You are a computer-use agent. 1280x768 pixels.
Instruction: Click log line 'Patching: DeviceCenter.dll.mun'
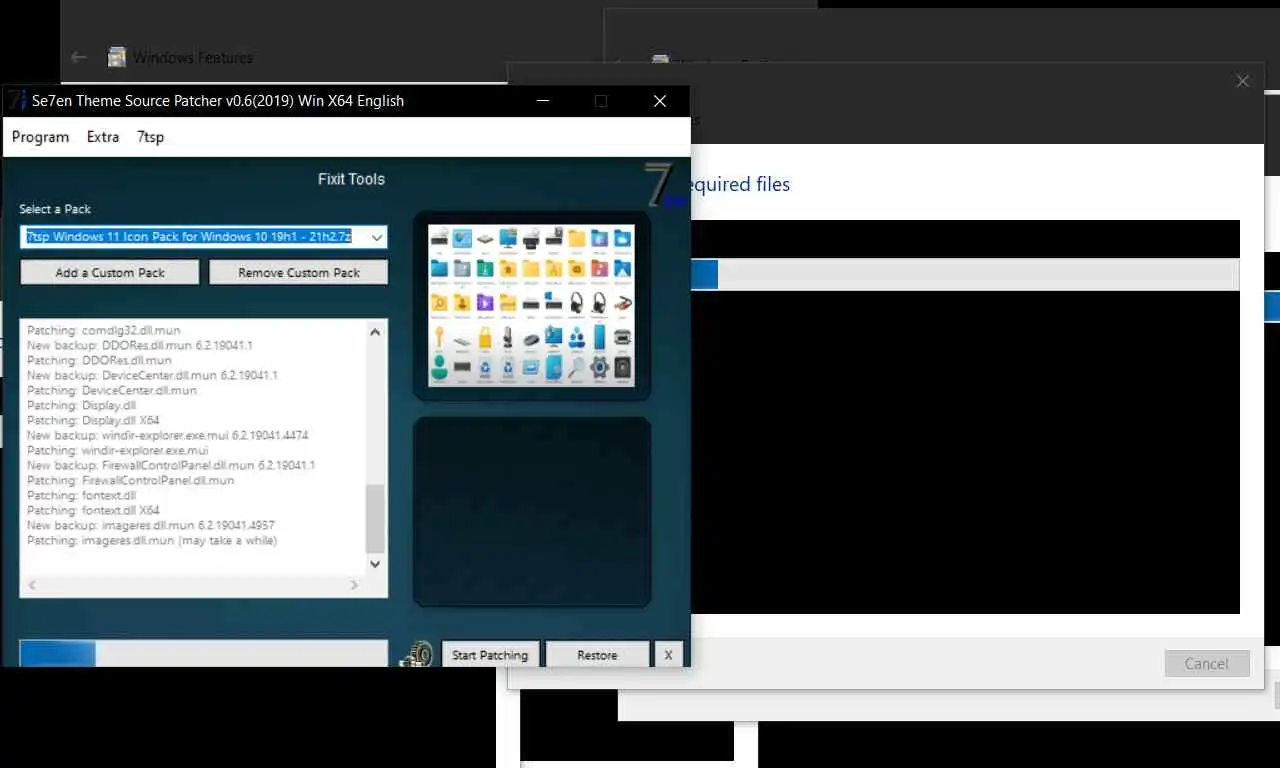112,390
